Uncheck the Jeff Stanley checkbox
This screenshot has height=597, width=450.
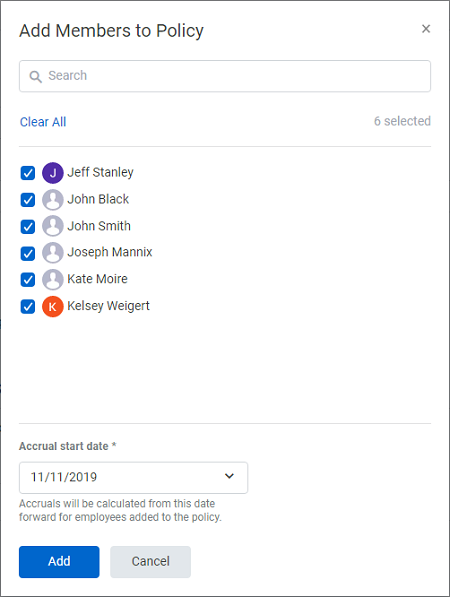tap(28, 173)
